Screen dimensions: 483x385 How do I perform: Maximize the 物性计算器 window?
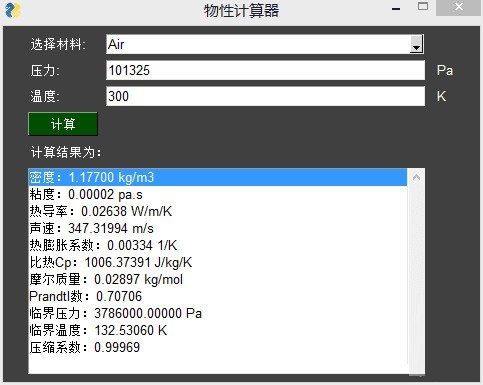pyautogui.click(x=423, y=6)
